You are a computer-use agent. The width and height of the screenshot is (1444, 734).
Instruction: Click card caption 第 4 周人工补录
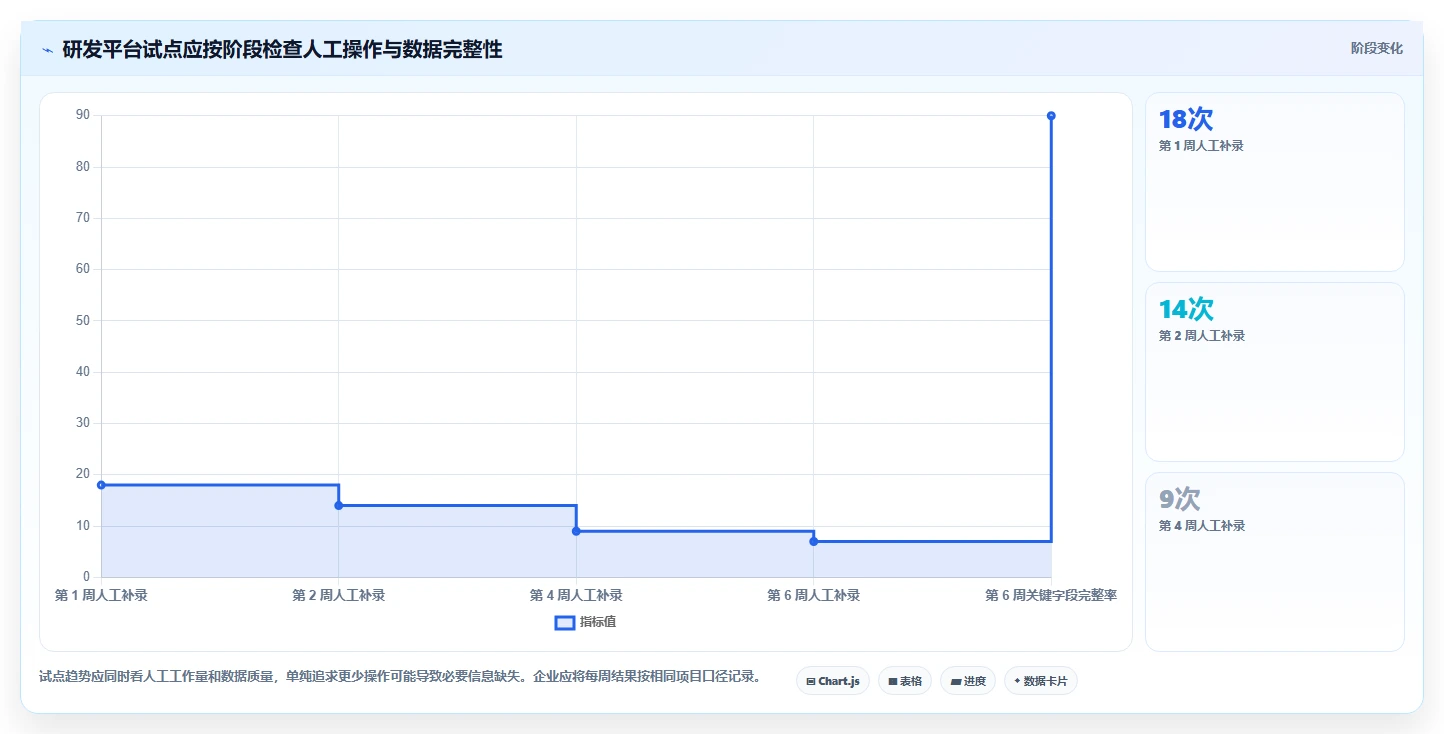(1202, 525)
